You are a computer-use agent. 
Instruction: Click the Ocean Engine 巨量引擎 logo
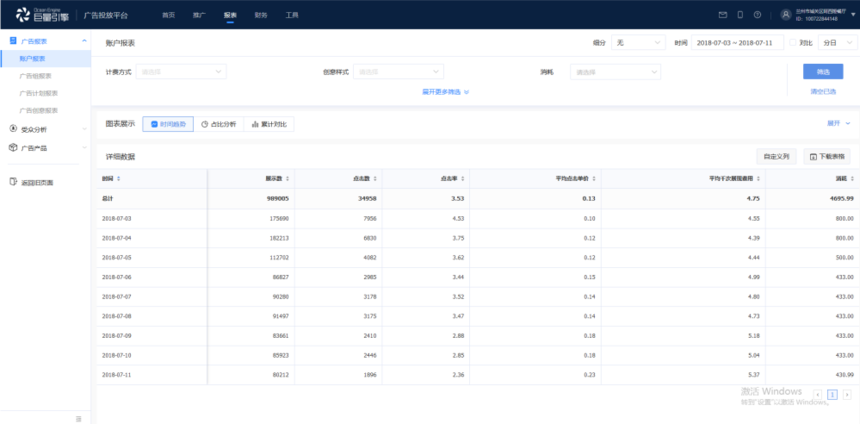[x=42, y=14]
